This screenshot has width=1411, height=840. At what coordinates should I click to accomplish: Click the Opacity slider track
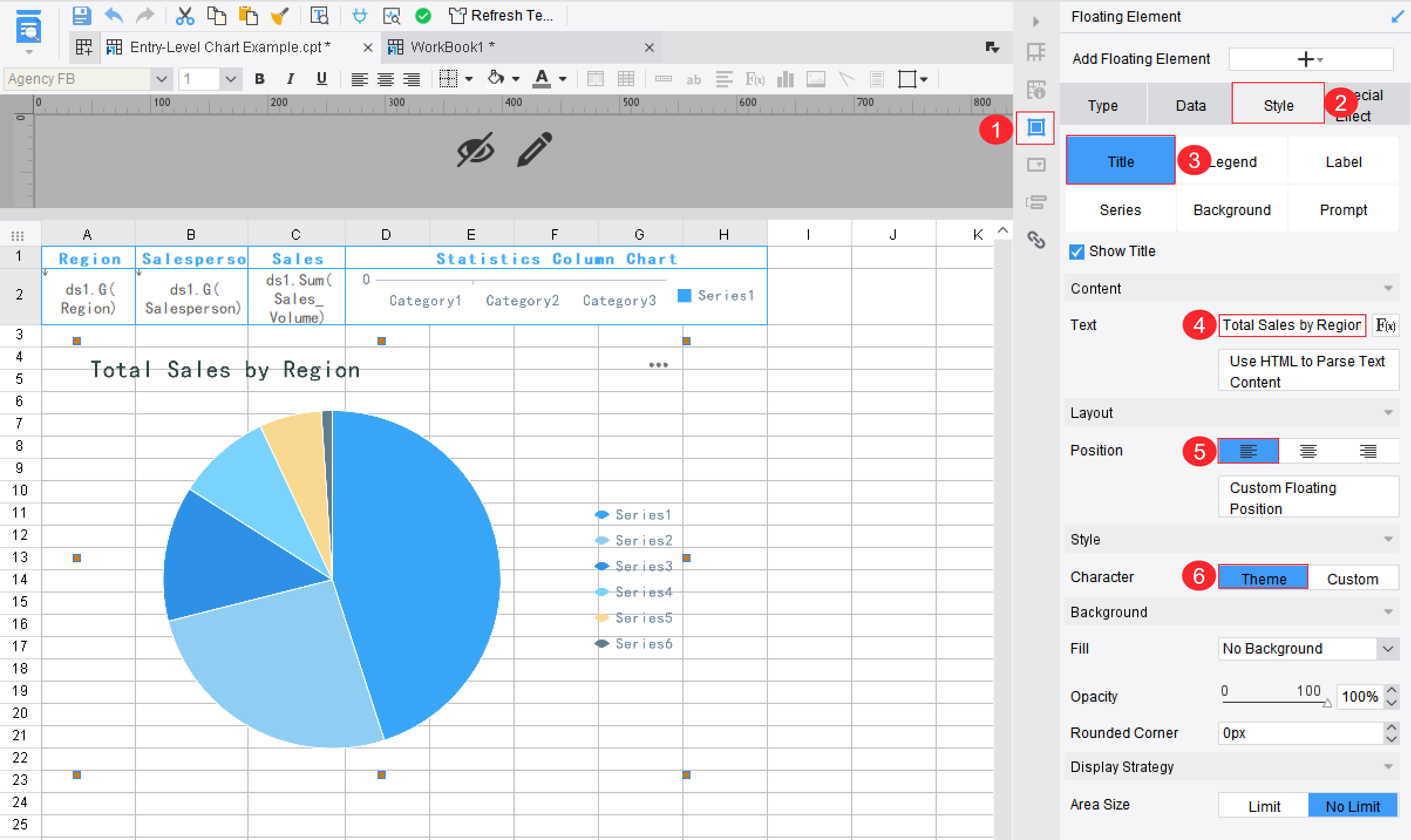[1275, 702]
